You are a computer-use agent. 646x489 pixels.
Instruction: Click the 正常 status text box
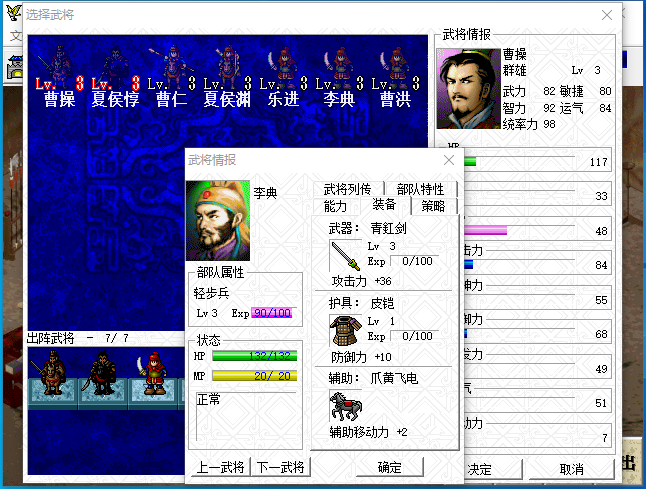coord(246,416)
